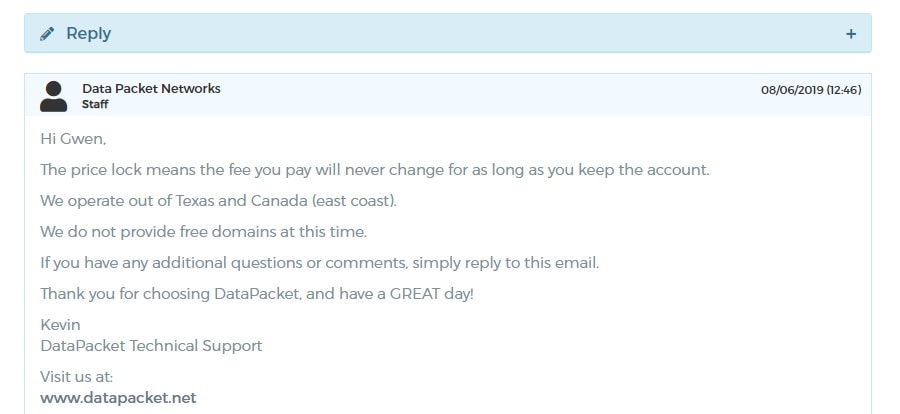This screenshot has height=414, width=900.
Task: Click the staff avatar silhouette icon
Action: [x=53, y=96]
